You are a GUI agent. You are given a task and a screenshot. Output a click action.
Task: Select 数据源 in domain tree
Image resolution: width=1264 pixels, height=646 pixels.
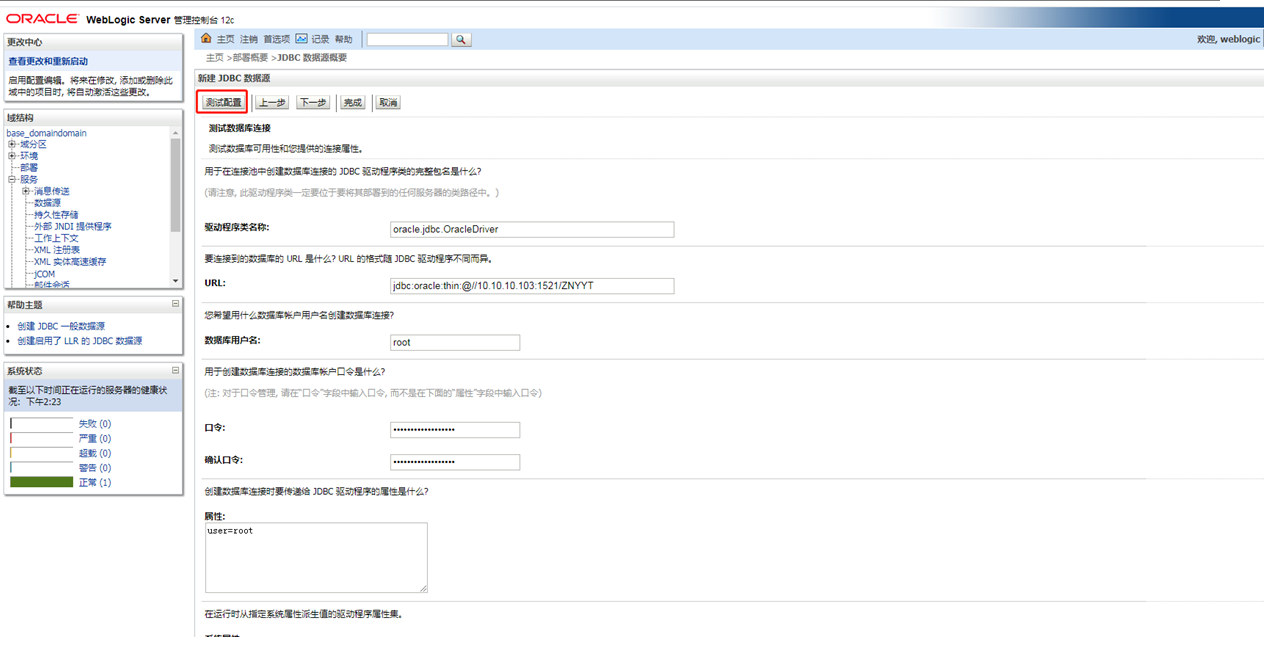[47, 203]
